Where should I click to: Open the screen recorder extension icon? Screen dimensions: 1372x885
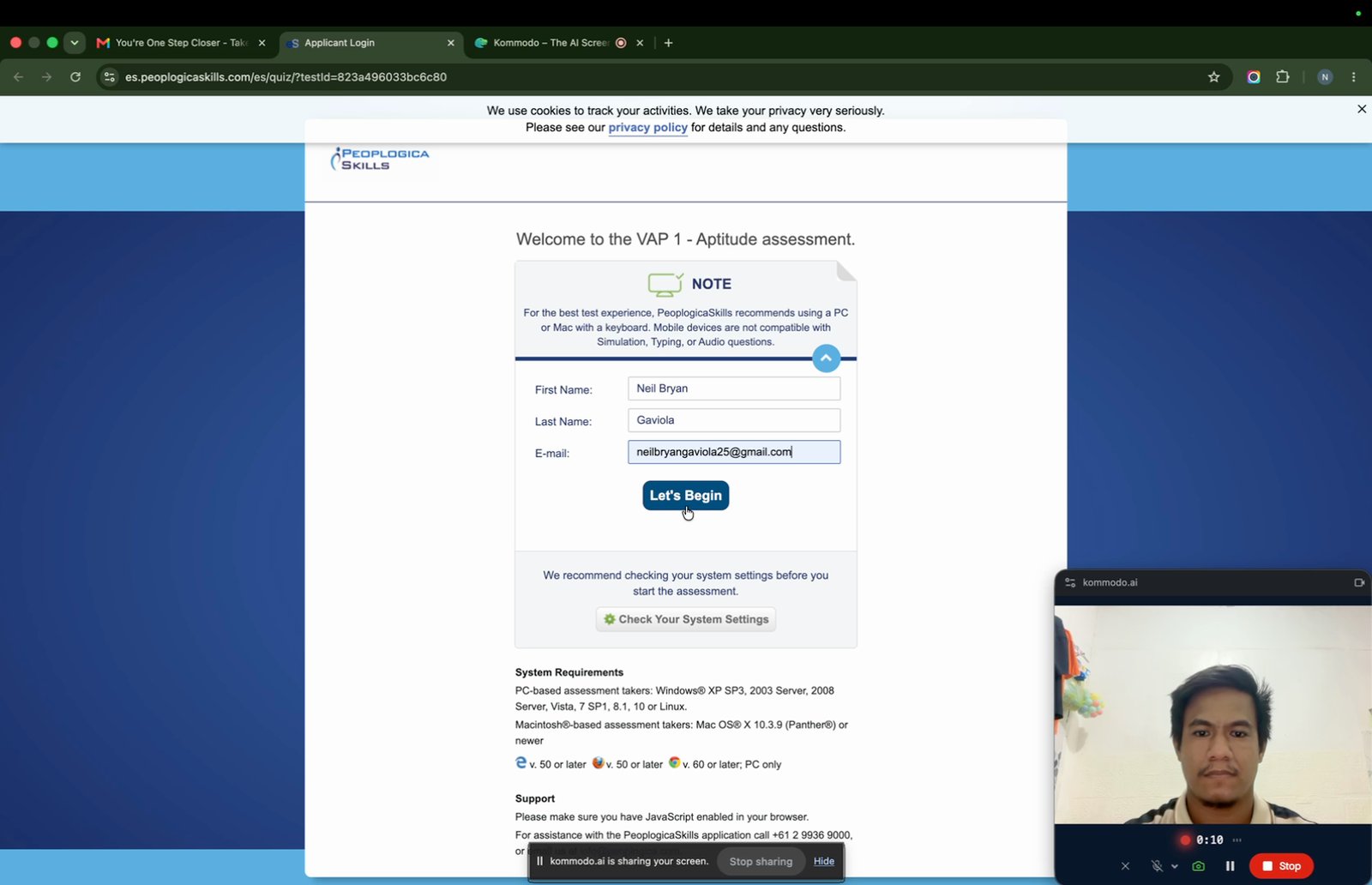pos(1254,77)
